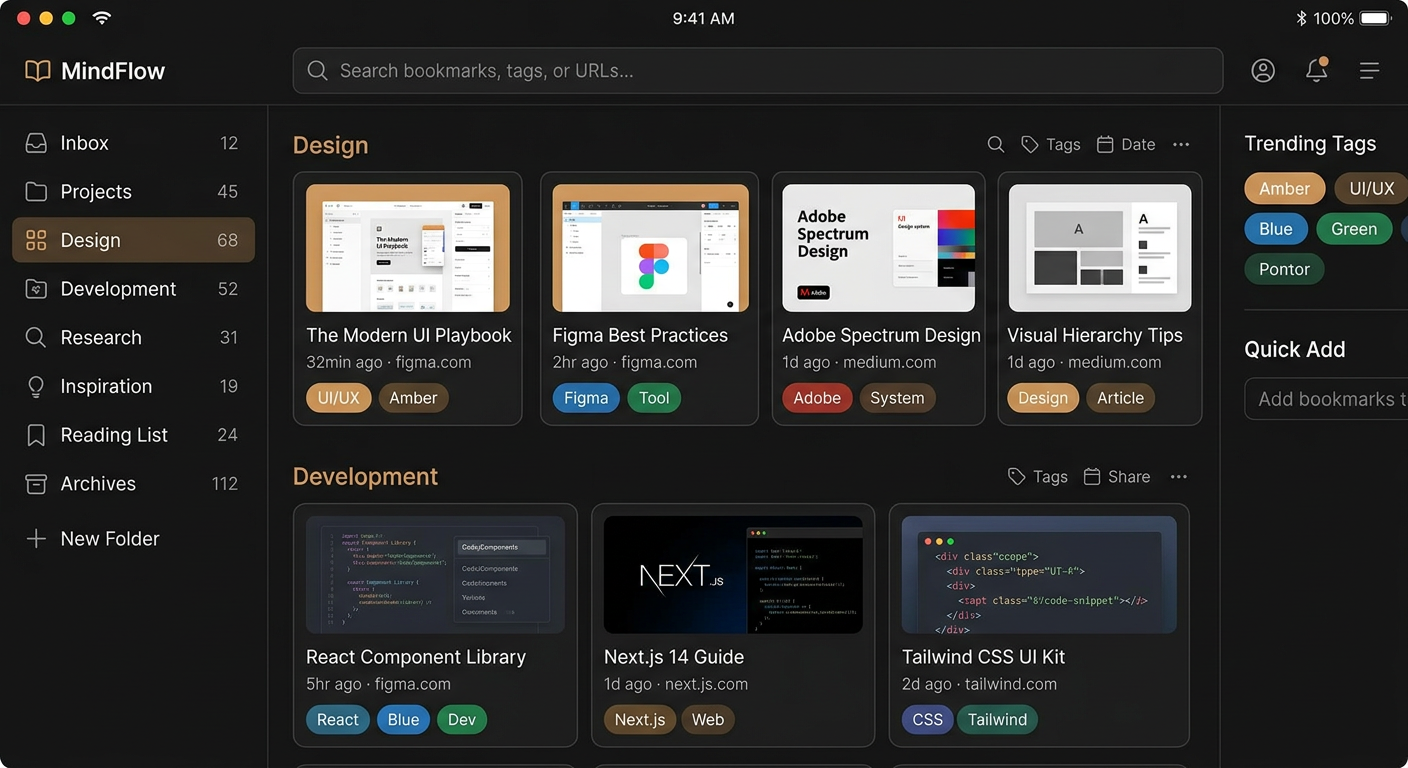
Task: Select the Green trending tag
Action: [x=1354, y=229]
